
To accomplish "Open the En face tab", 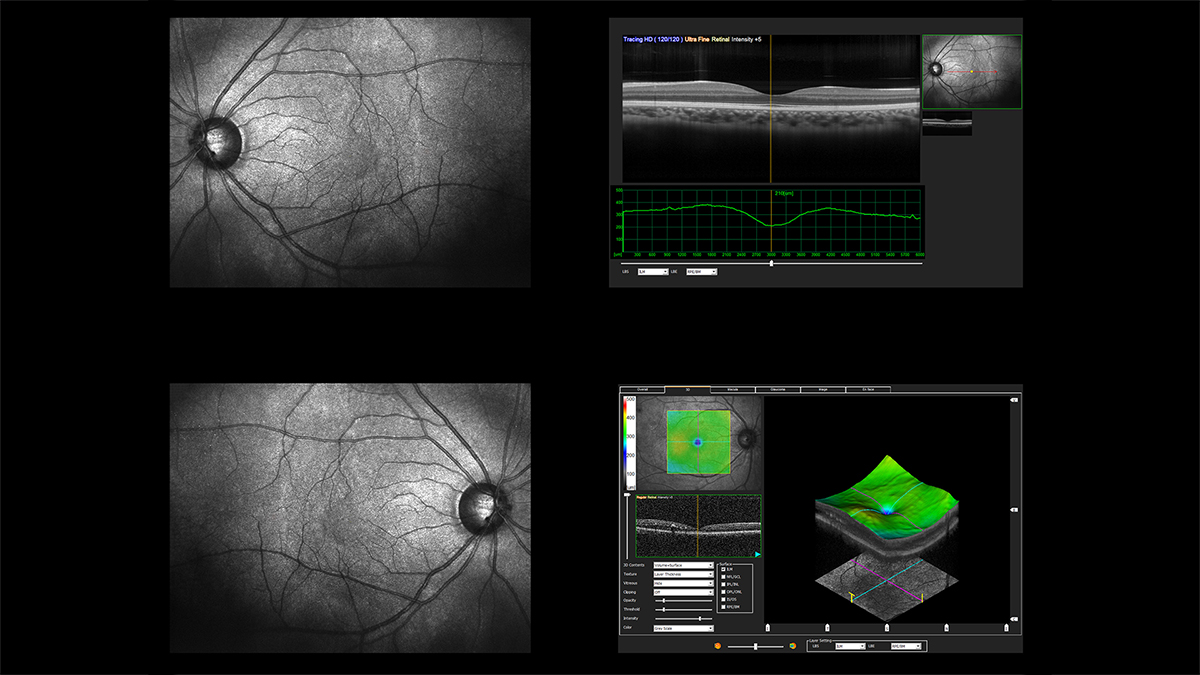I will pos(867,389).
